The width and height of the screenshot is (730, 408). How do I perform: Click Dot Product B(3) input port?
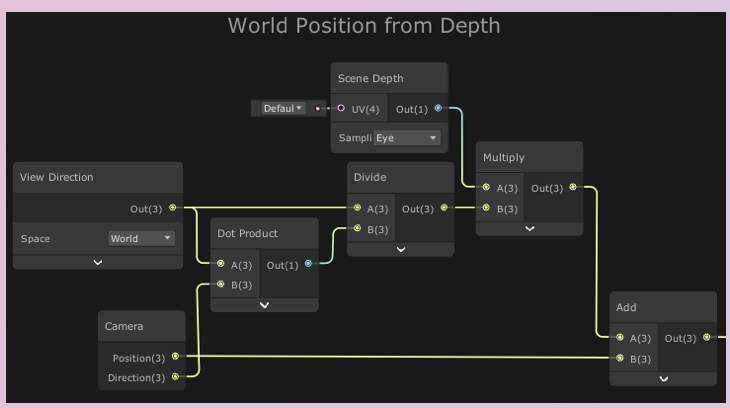pos(221,284)
